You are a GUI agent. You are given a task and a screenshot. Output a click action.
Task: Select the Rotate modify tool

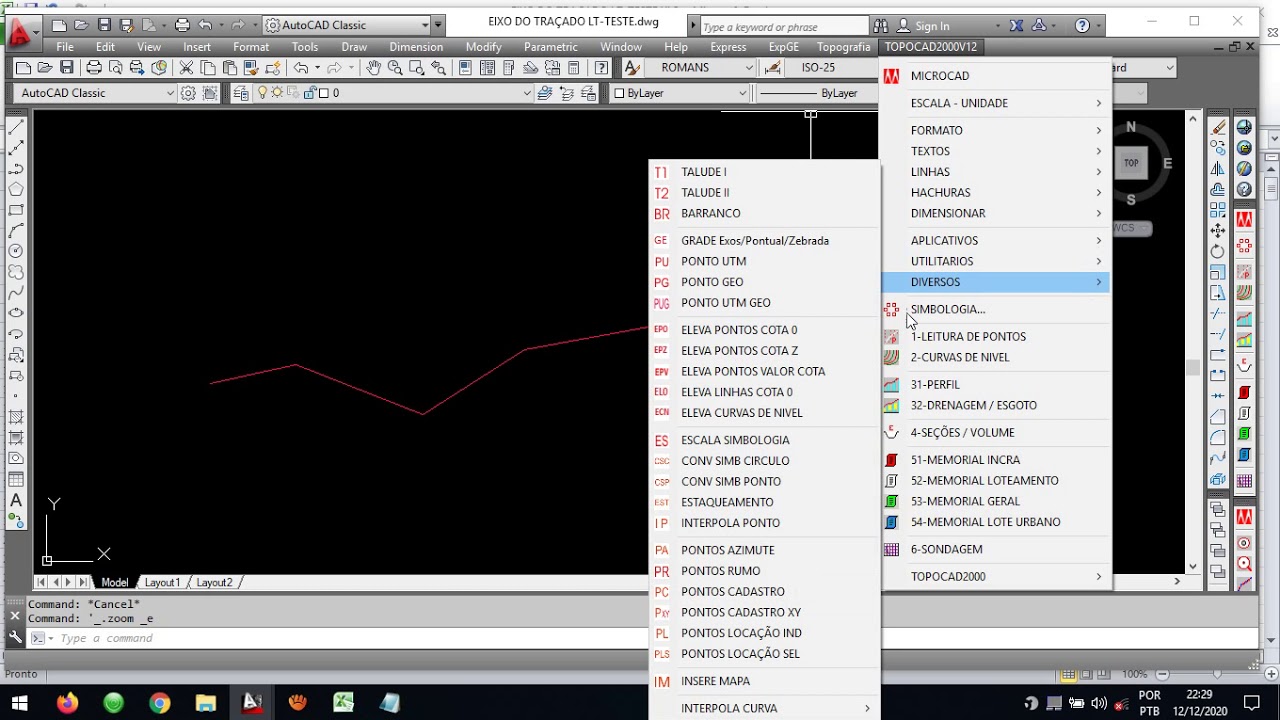[x=1218, y=251]
